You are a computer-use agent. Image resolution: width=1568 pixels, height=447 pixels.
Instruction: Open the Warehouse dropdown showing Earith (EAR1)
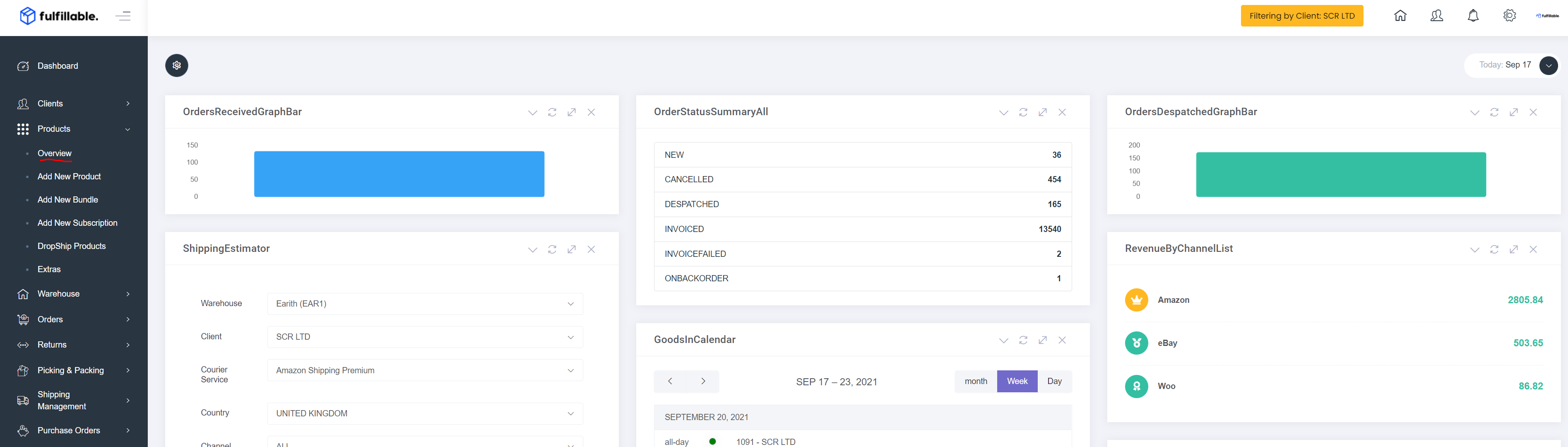click(x=425, y=304)
